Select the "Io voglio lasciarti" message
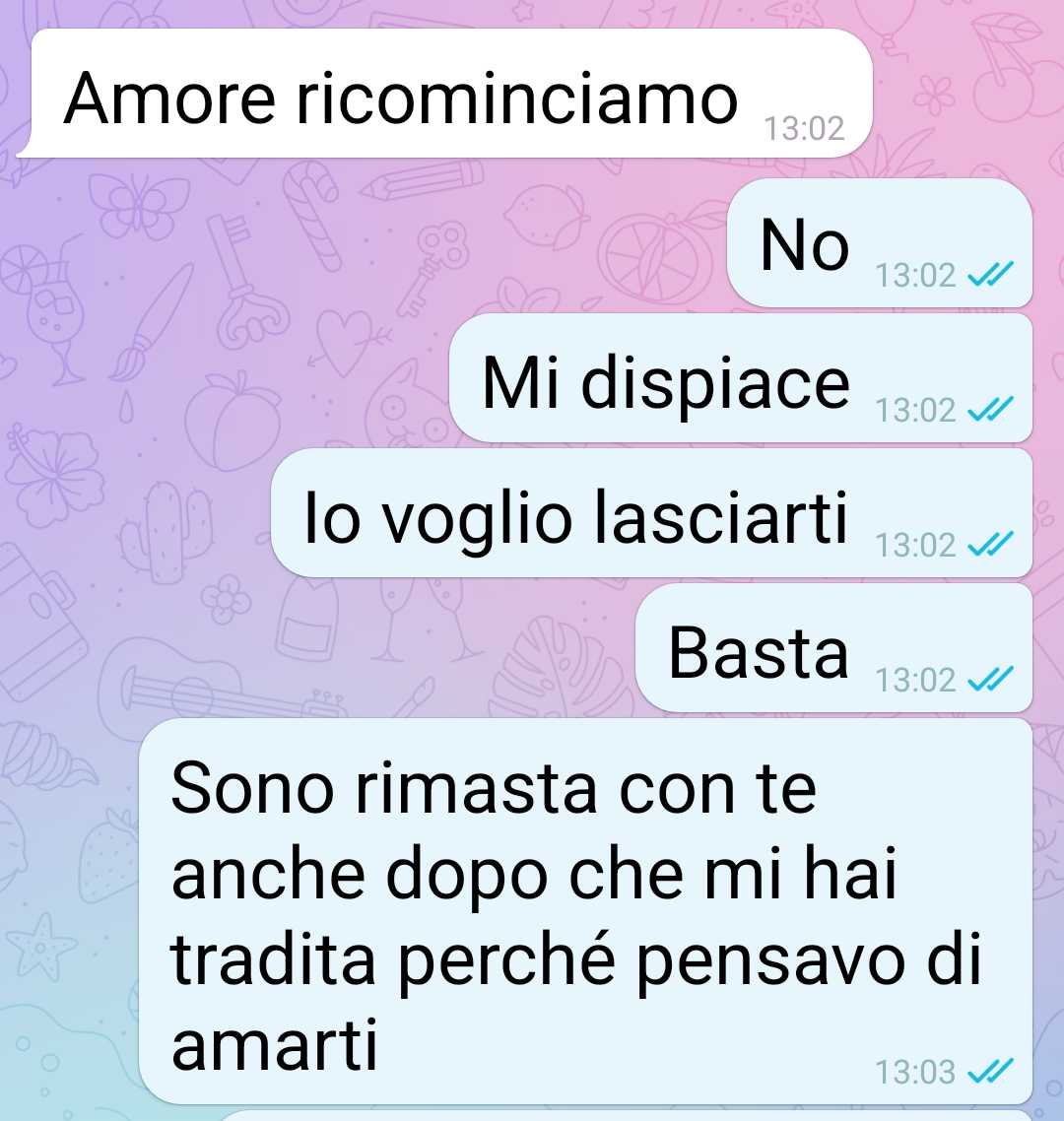The height and width of the screenshot is (1121, 1064). tap(651, 513)
